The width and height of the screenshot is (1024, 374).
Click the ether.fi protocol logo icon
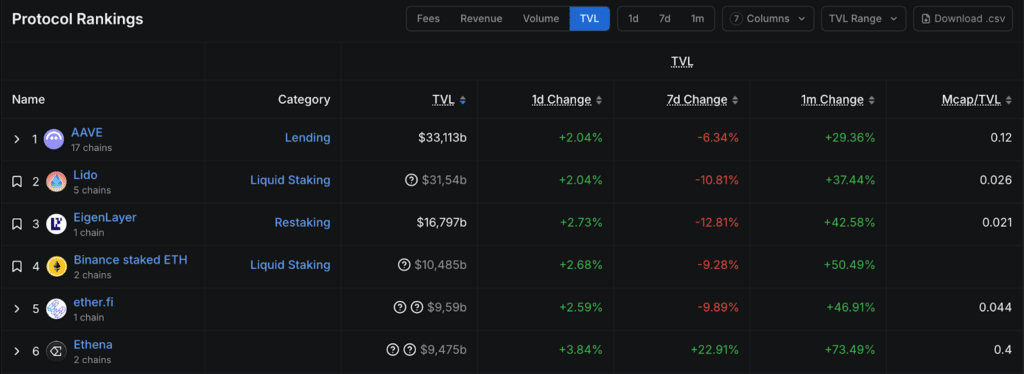tap(56, 309)
